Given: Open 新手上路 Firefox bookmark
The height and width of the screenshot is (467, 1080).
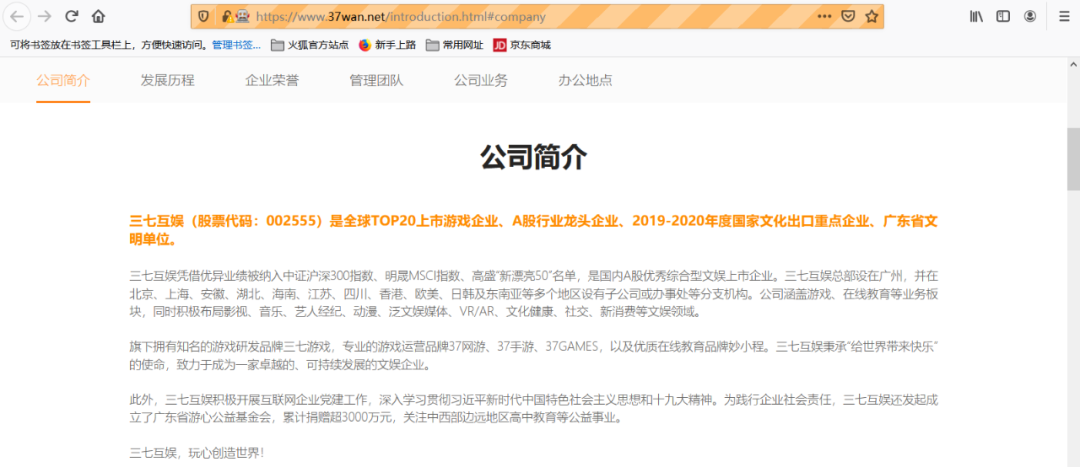Looking at the screenshot, I should (x=387, y=45).
